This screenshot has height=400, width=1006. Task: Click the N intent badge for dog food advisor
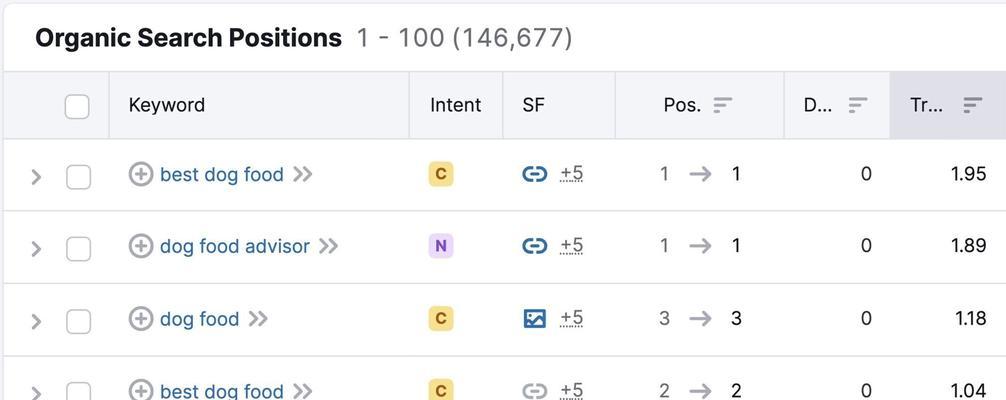pos(441,246)
